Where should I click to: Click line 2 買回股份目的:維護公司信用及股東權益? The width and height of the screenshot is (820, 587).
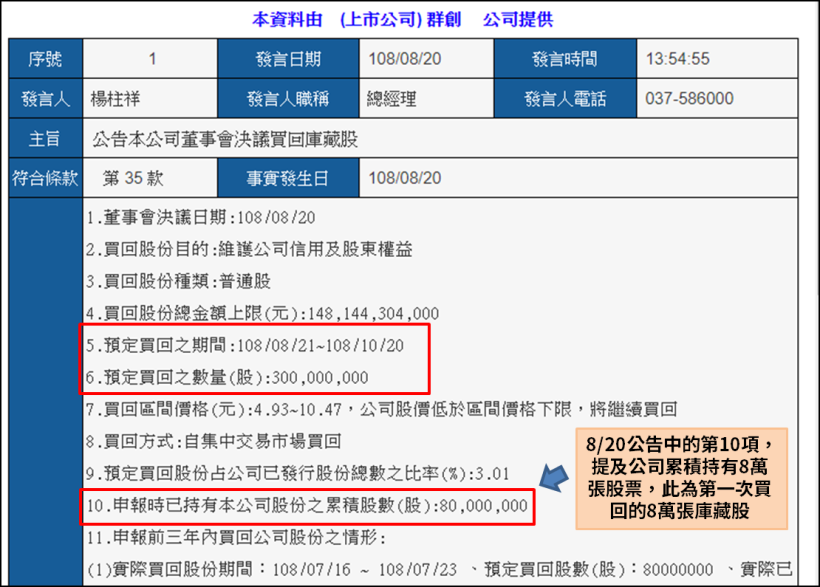pyautogui.click(x=249, y=249)
